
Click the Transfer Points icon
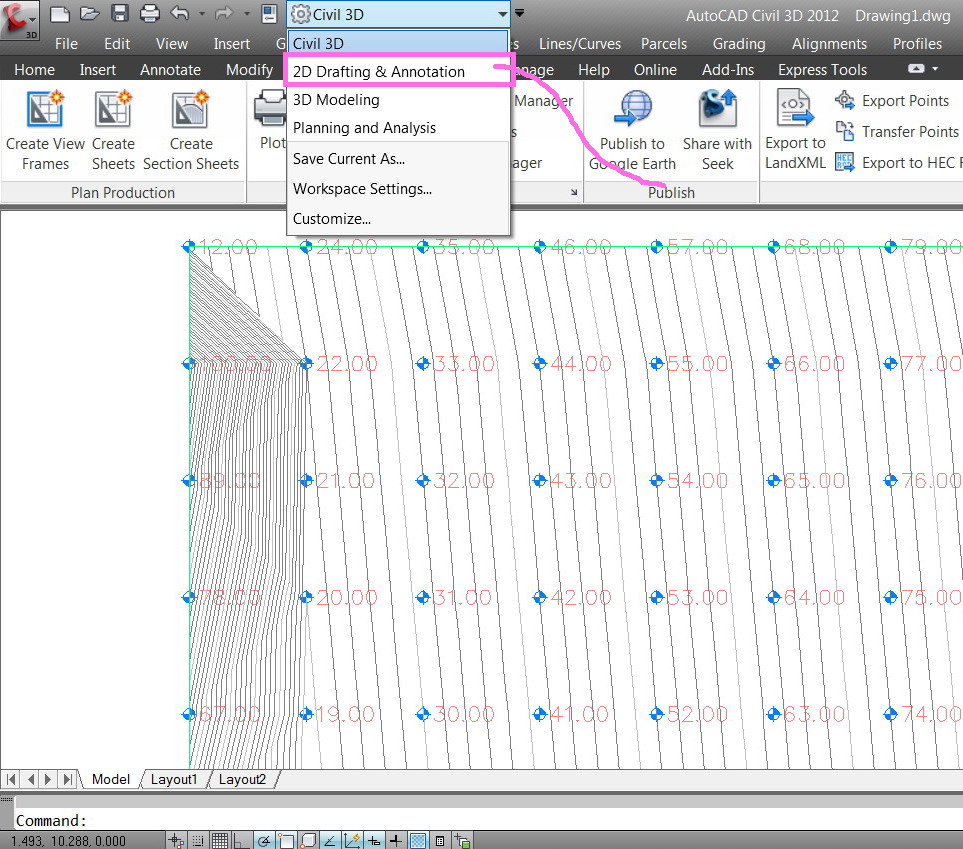[845, 130]
